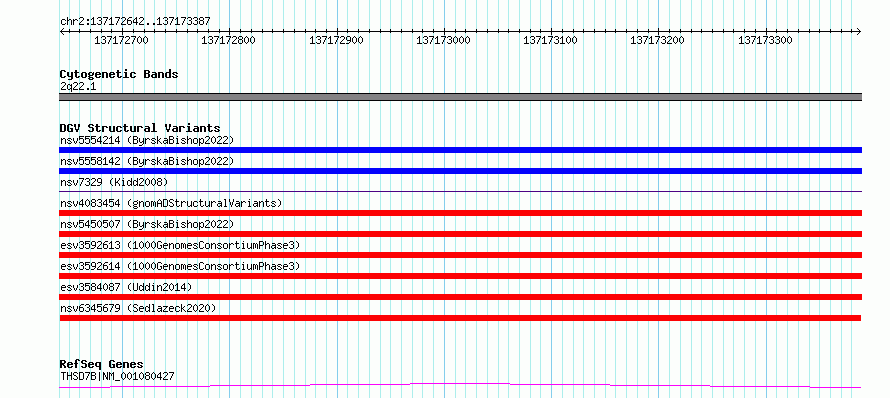
Task: Click ruler tick label 137172800
Action: 229,40
